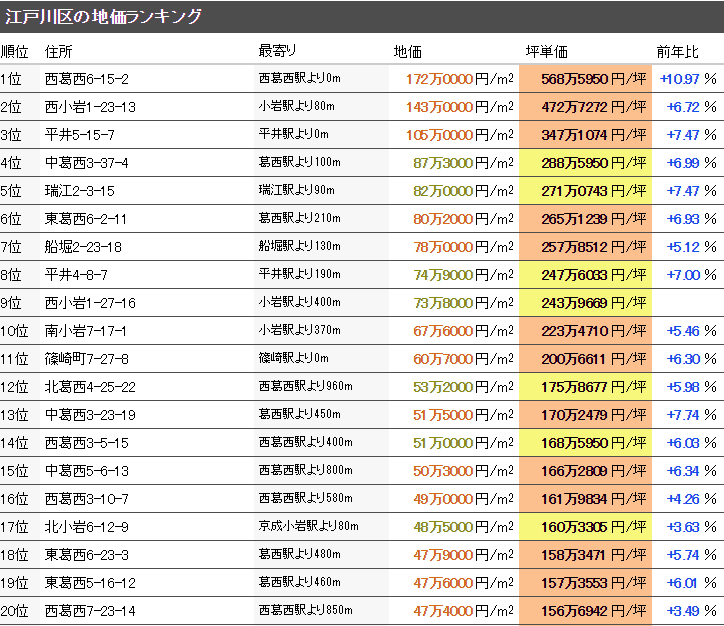Click the address 西葛西6-15-2

(87, 79)
